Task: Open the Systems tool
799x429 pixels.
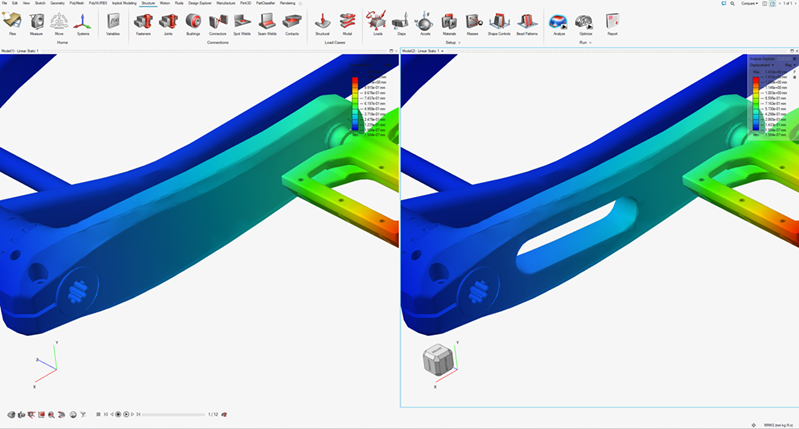Action: pos(83,24)
